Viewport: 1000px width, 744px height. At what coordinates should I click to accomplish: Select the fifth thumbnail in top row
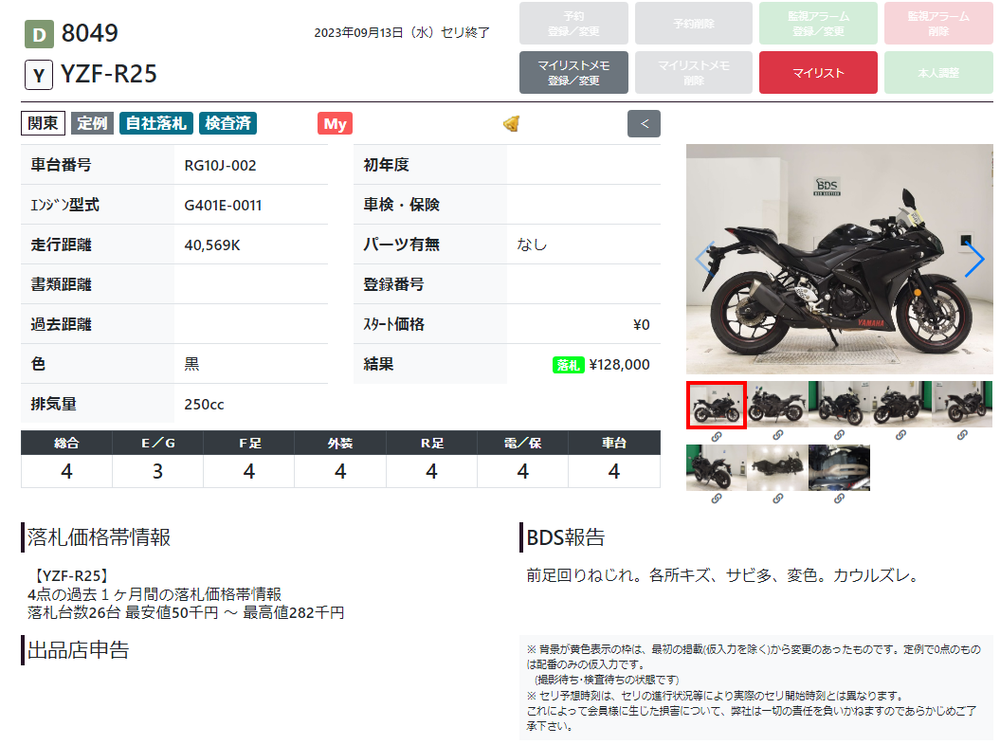tap(962, 404)
